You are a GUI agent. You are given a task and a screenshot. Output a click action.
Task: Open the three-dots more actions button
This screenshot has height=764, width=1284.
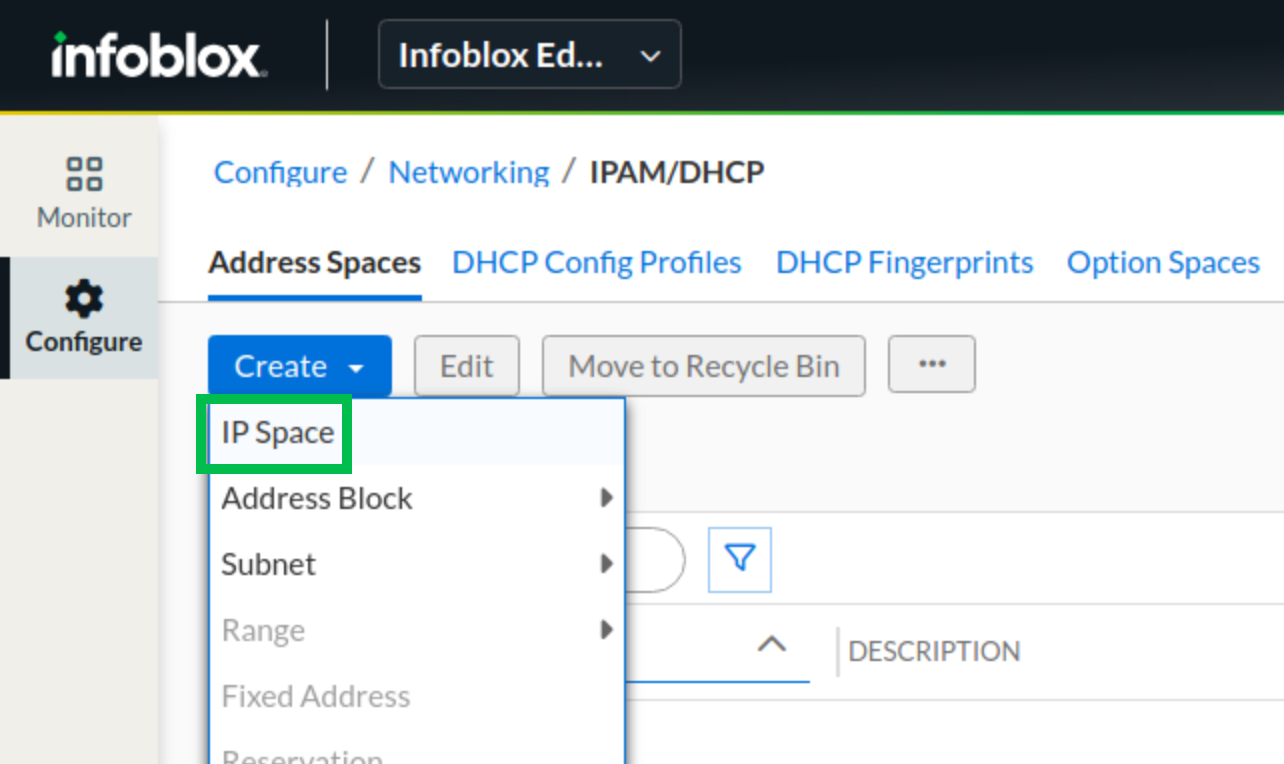pos(931,366)
